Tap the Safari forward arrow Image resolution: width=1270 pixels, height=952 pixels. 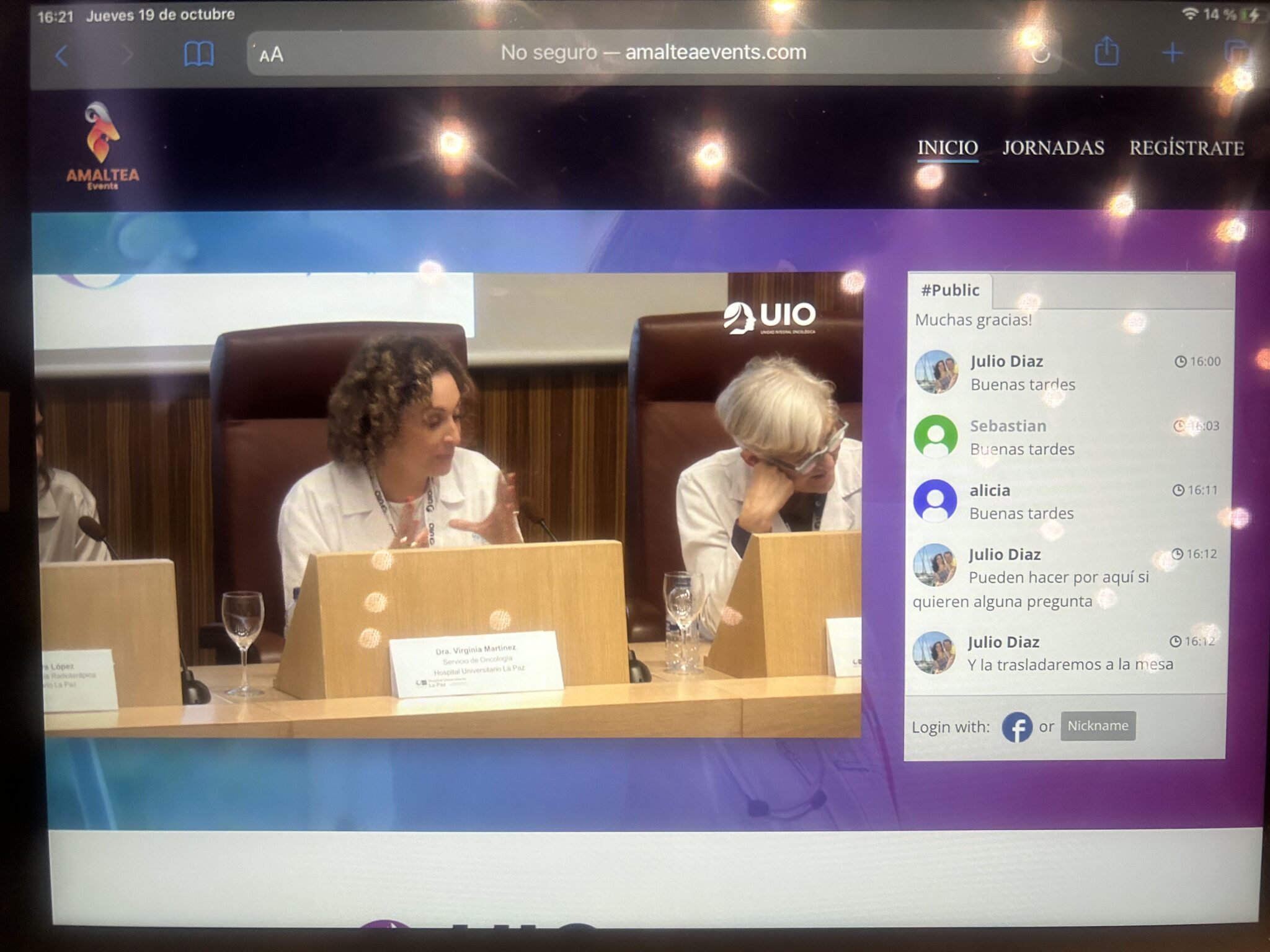pos(127,55)
